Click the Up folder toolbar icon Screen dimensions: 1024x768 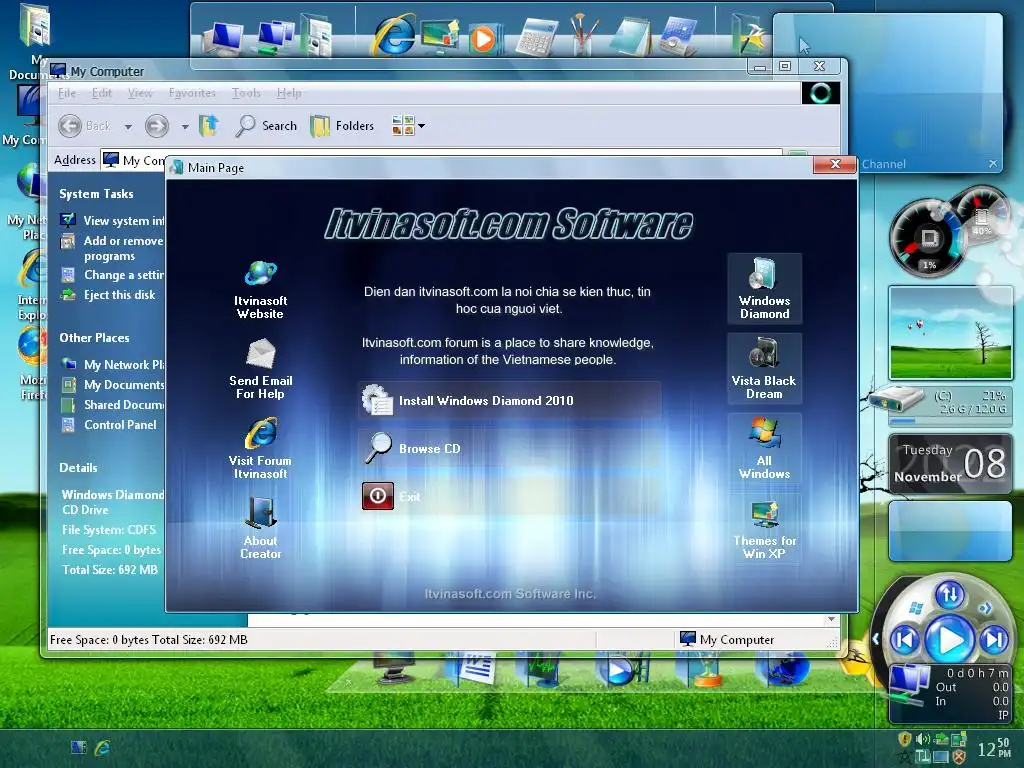coord(208,125)
